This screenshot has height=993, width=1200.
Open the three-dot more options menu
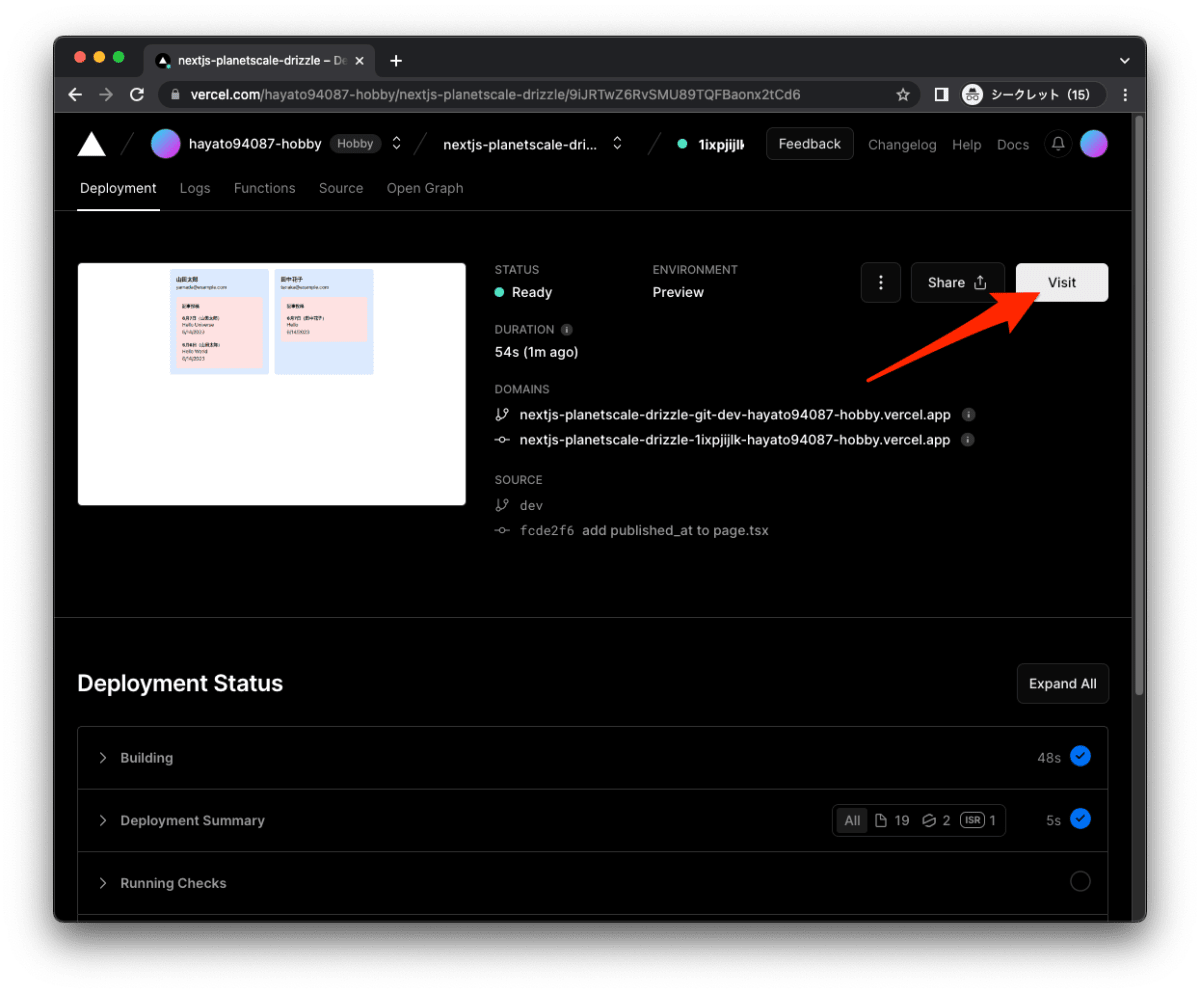(x=881, y=283)
